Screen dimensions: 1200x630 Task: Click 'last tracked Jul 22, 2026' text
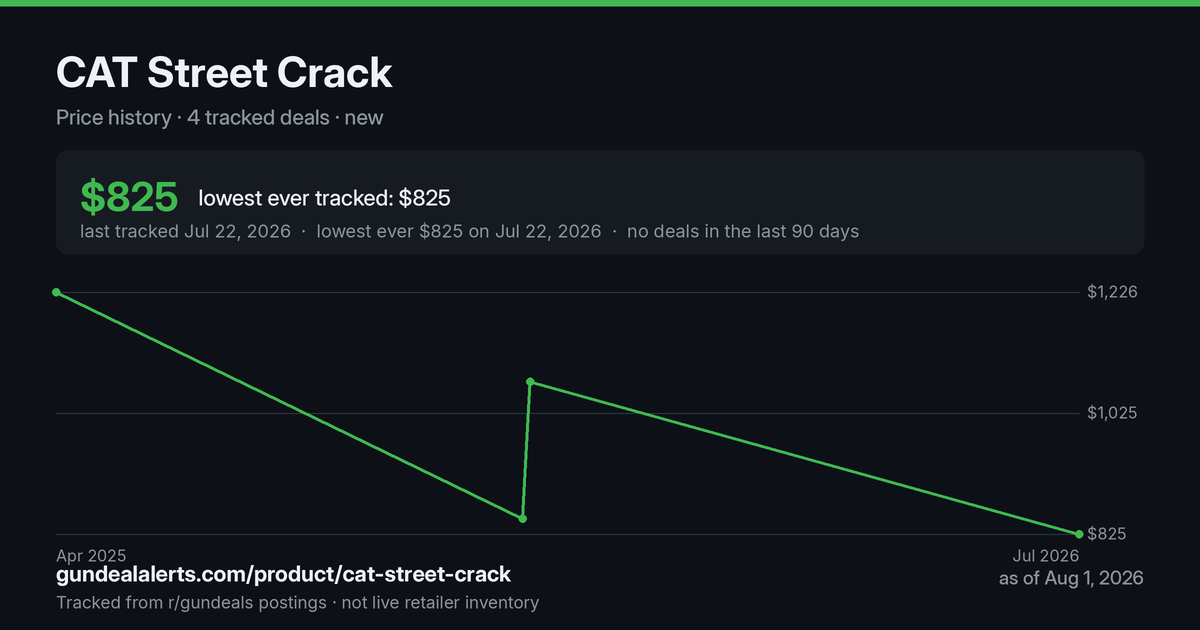pyautogui.click(x=185, y=231)
